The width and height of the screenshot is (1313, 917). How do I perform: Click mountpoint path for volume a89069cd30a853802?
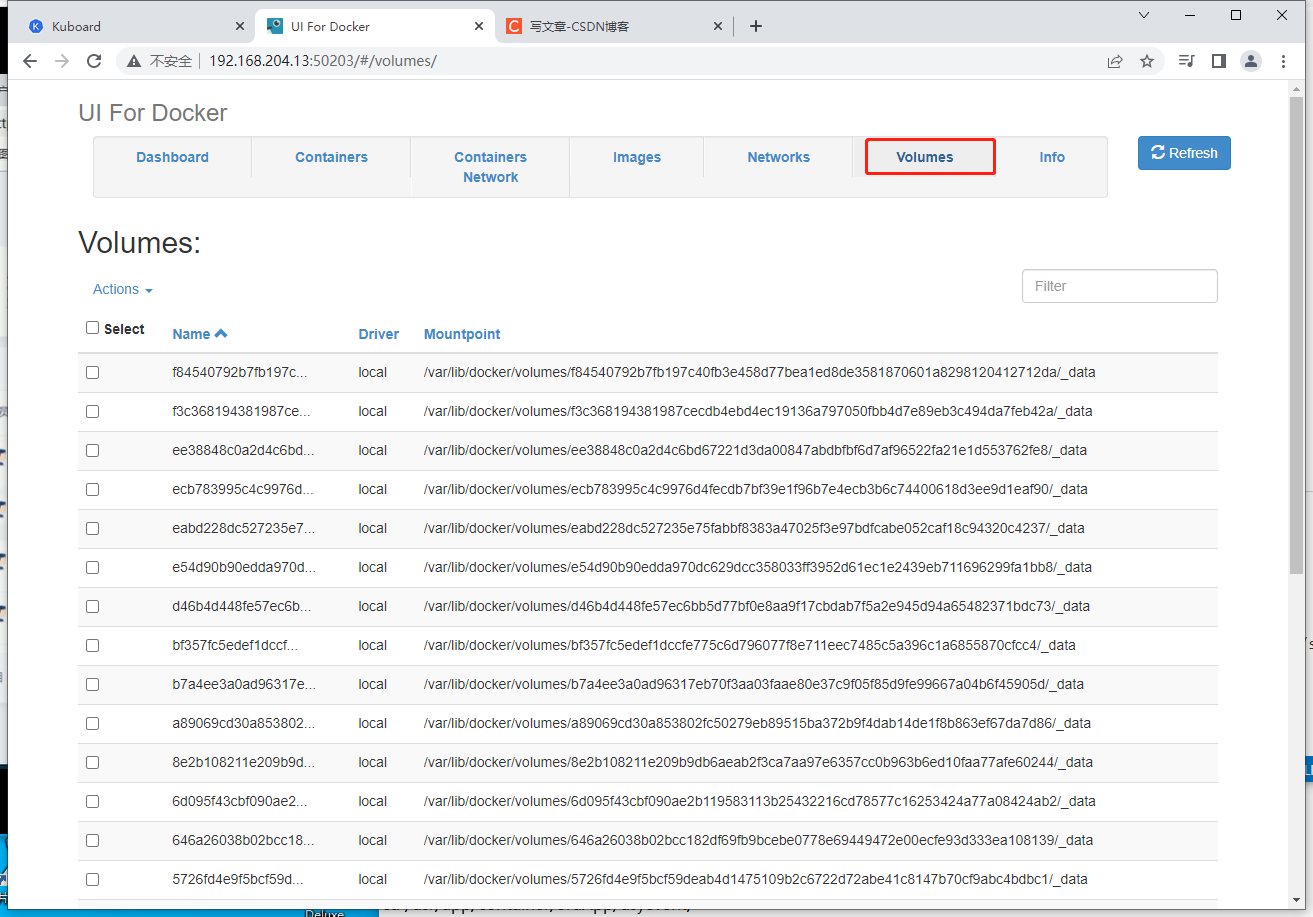[x=757, y=723]
